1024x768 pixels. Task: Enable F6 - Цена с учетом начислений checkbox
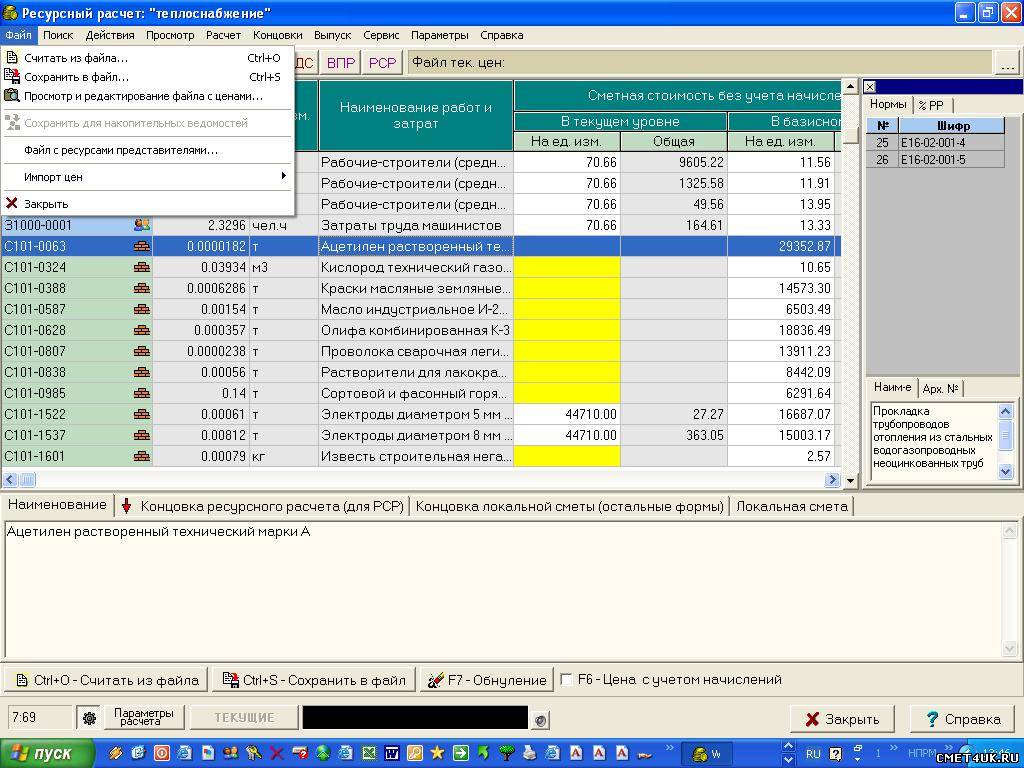coord(567,680)
